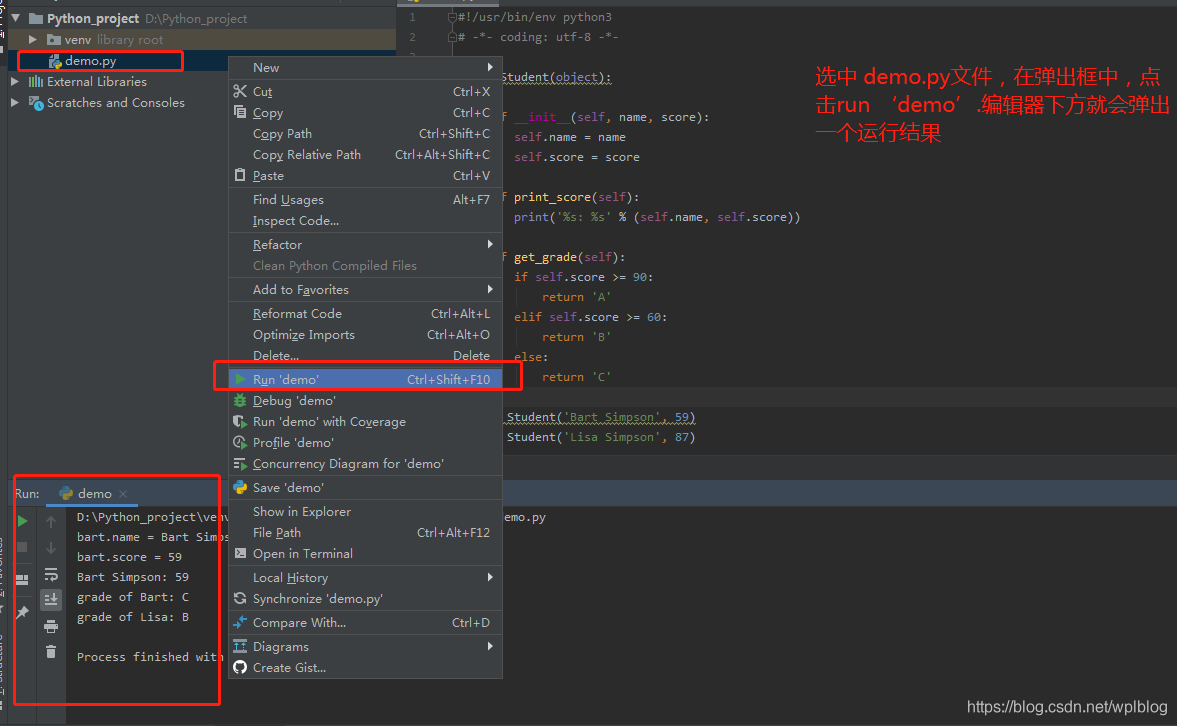The image size is (1177, 726).
Task: Clear console with the trash icon
Action: click(x=51, y=652)
